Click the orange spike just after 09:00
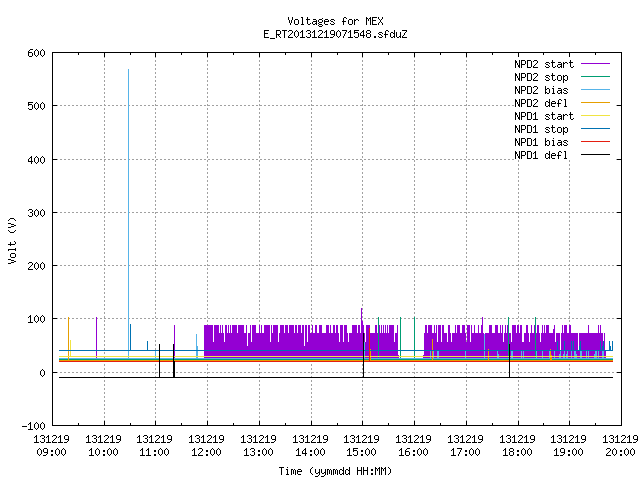The height and width of the screenshot is (480, 640). (69, 338)
